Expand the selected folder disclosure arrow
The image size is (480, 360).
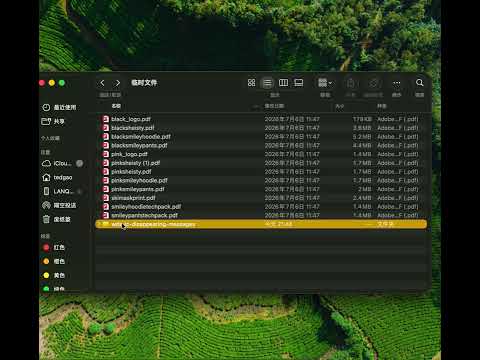coord(99,224)
